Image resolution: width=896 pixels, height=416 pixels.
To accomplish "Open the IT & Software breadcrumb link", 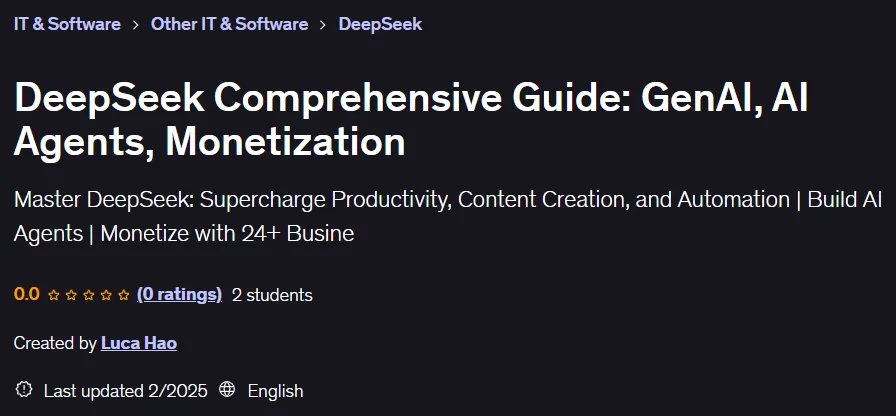I will pyautogui.click(x=67, y=24).
